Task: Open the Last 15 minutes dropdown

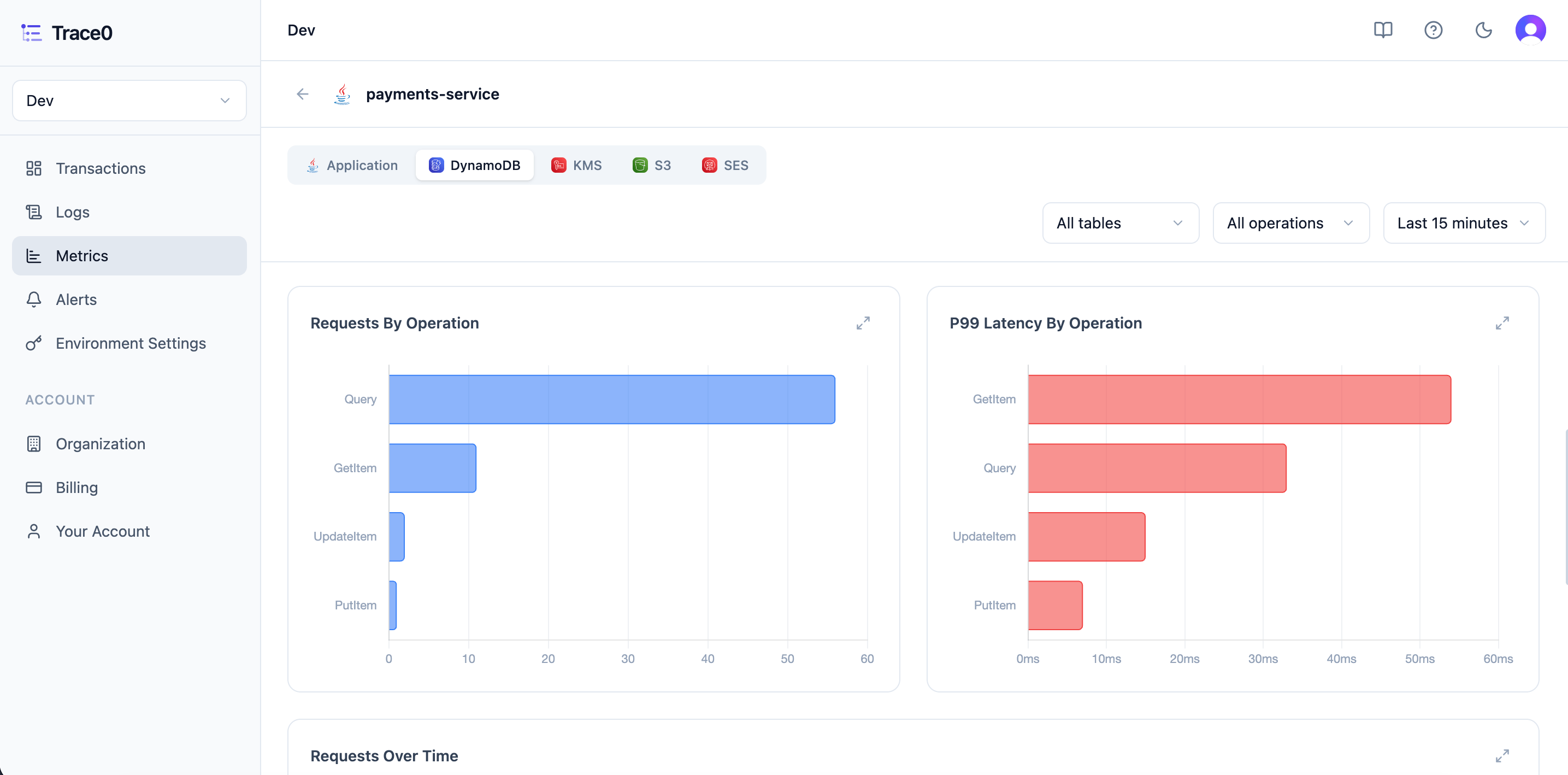Action: coord(1464,223)
